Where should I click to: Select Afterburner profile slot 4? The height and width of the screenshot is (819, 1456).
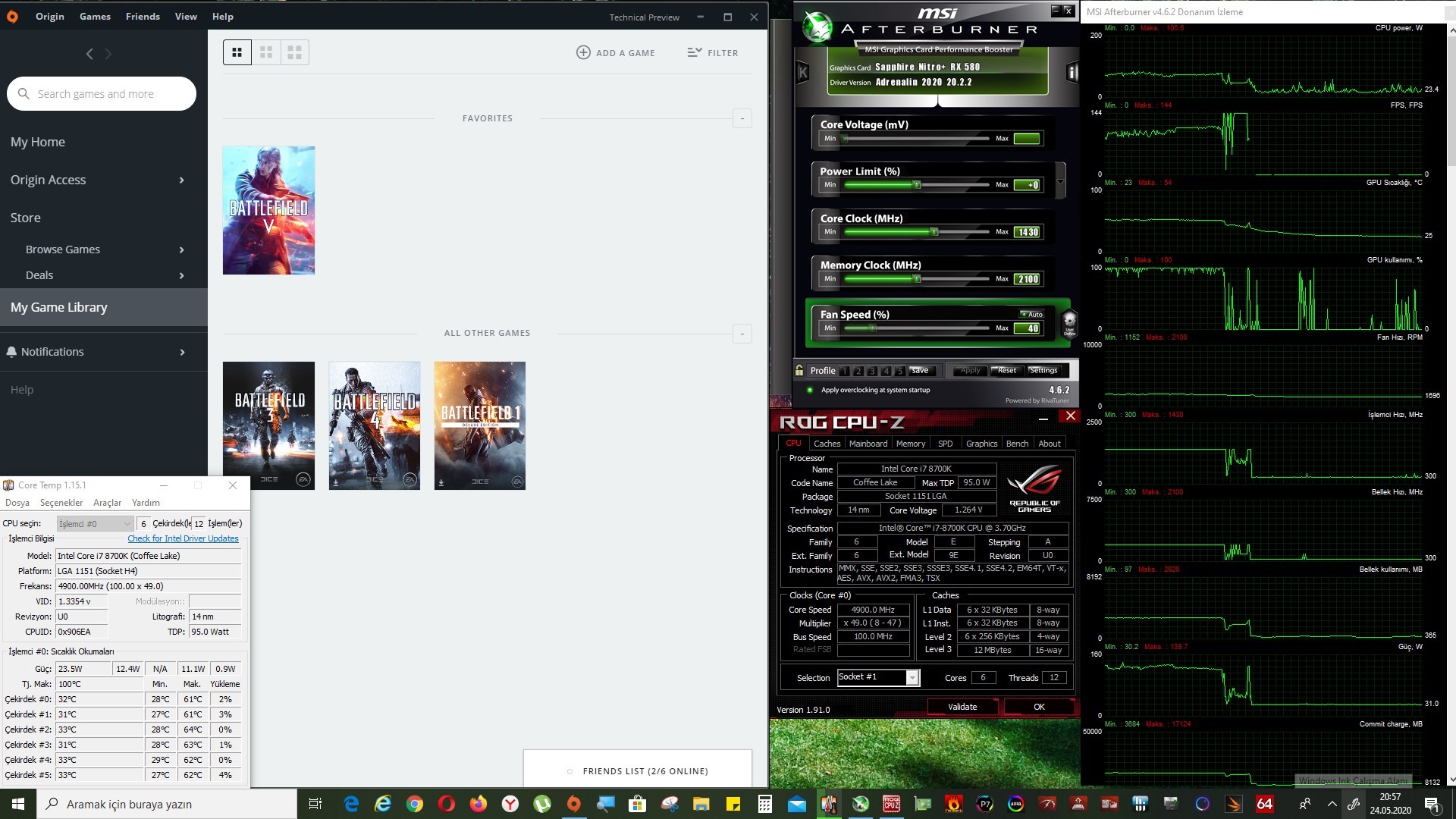(x=886, y=371)
